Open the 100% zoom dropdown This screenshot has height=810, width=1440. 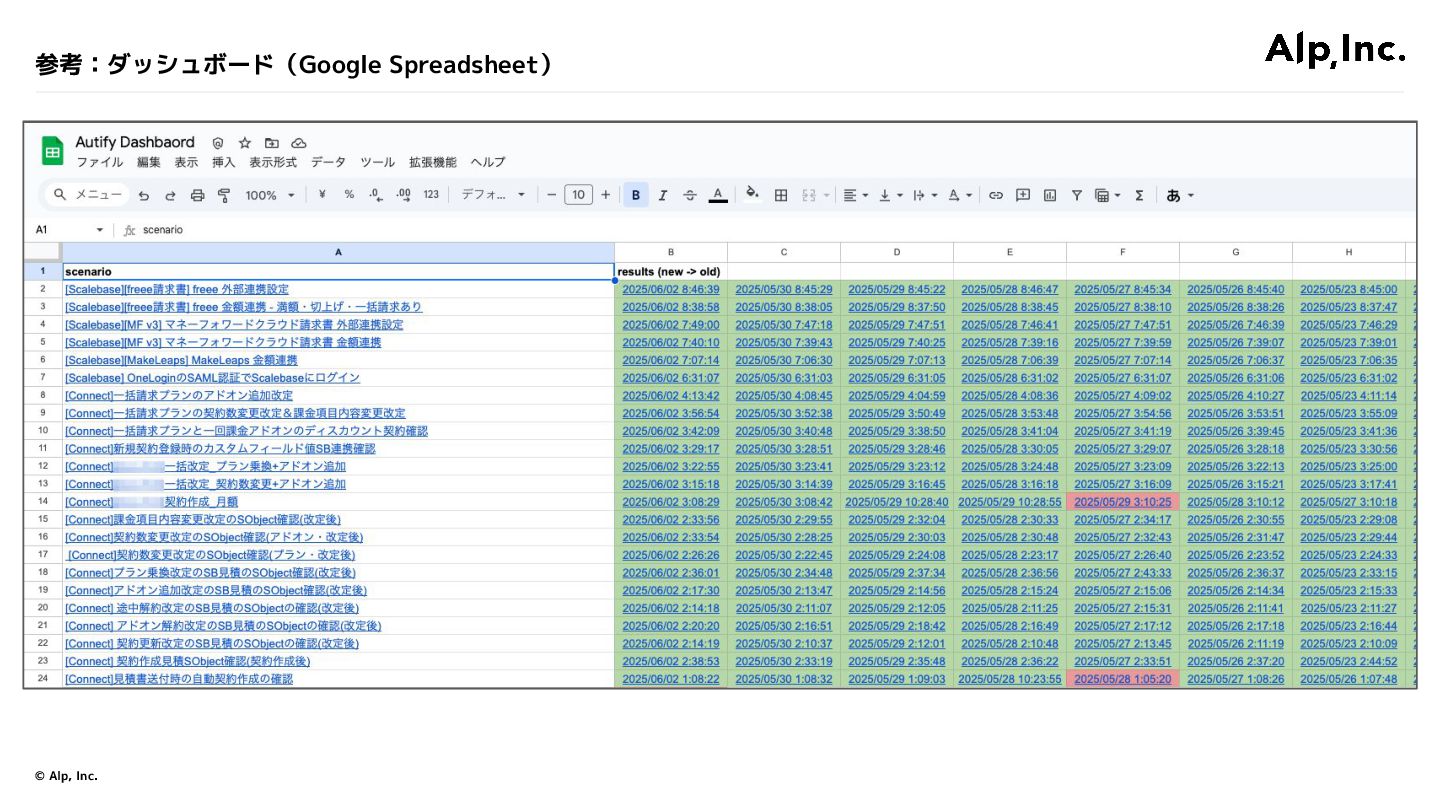pyautogui.click(x=270, y=195)
